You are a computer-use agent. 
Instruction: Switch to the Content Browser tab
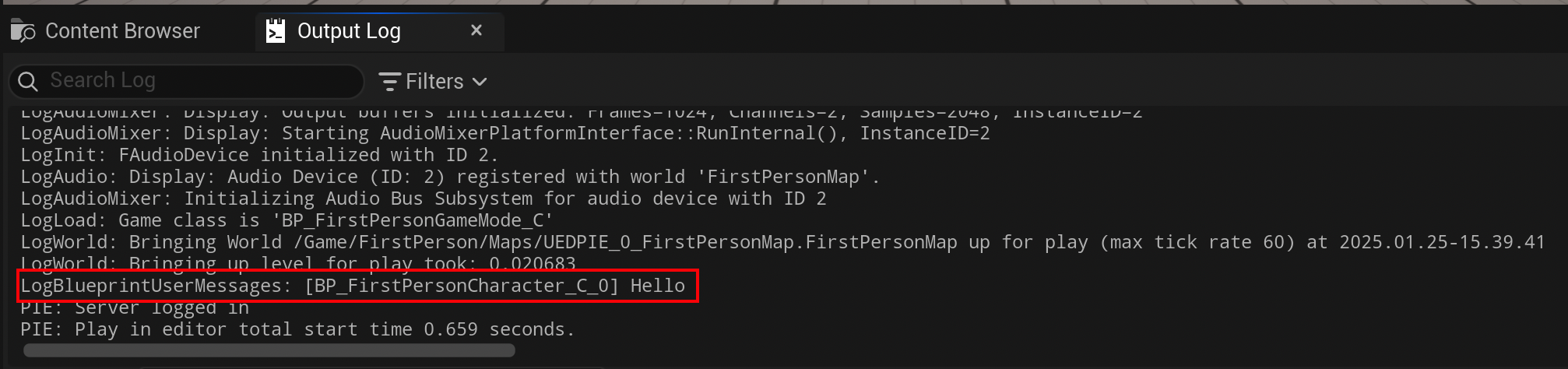click(122, 31)
